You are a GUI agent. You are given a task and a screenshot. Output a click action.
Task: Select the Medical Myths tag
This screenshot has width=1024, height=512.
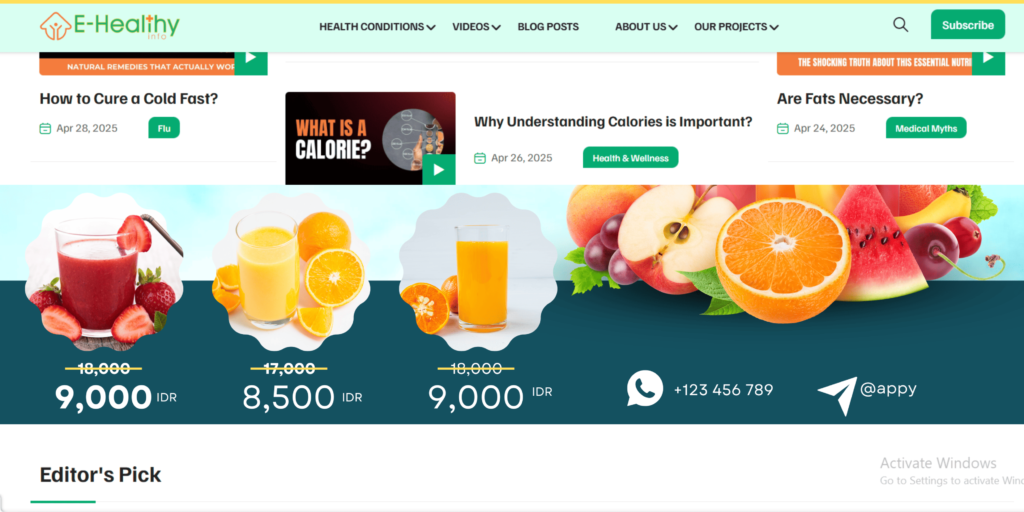925,128
